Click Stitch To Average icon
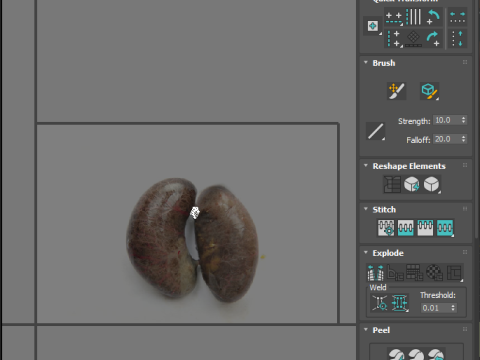480x360 pixels. [406, 228]
